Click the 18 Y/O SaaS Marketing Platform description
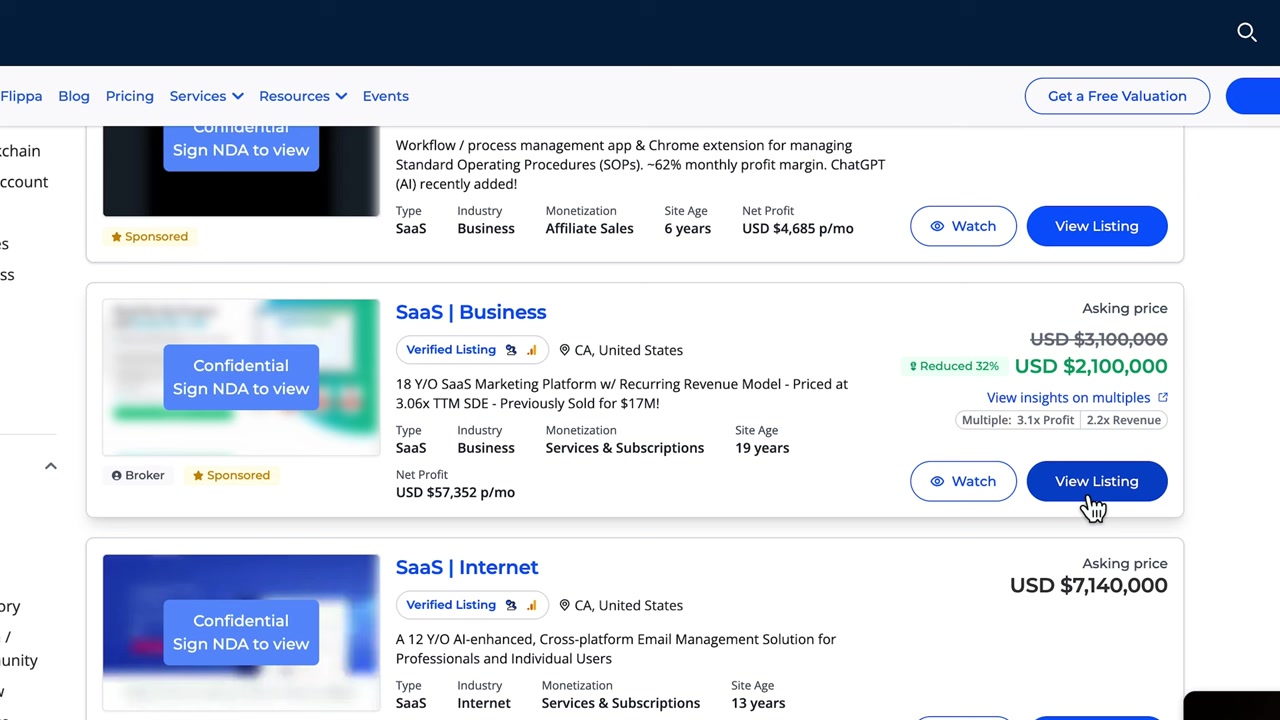 tap(622, 394)
